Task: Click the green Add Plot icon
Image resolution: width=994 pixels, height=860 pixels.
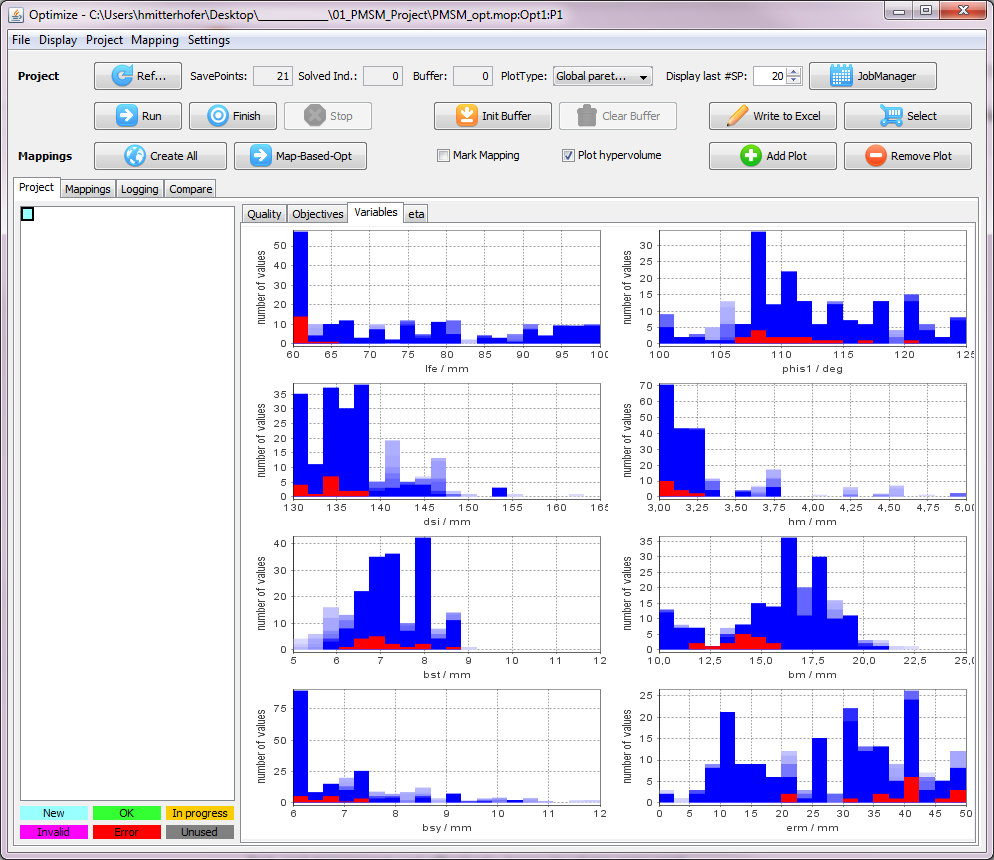Action: coord(750,156)
